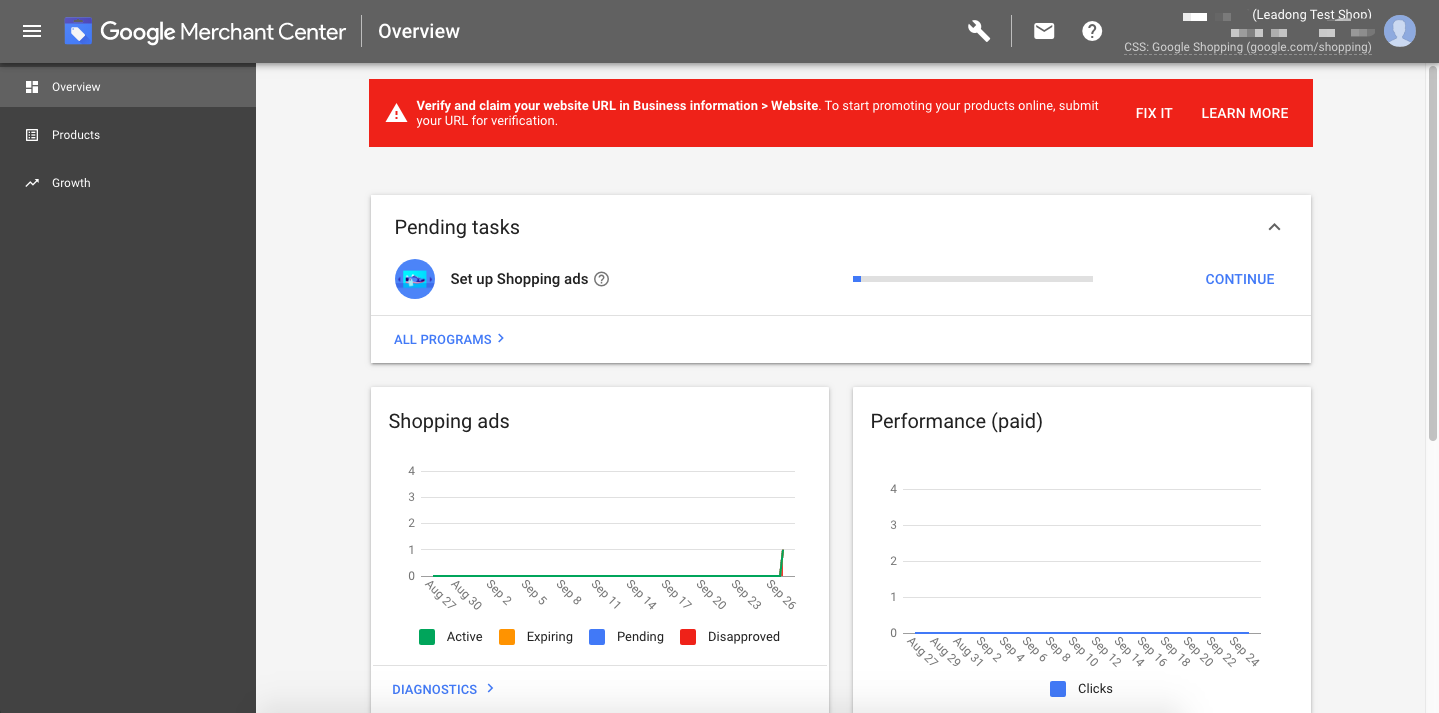1439x713 pixels.
Task: Click the user profile avatar
Action: [x=1399, y=31]
